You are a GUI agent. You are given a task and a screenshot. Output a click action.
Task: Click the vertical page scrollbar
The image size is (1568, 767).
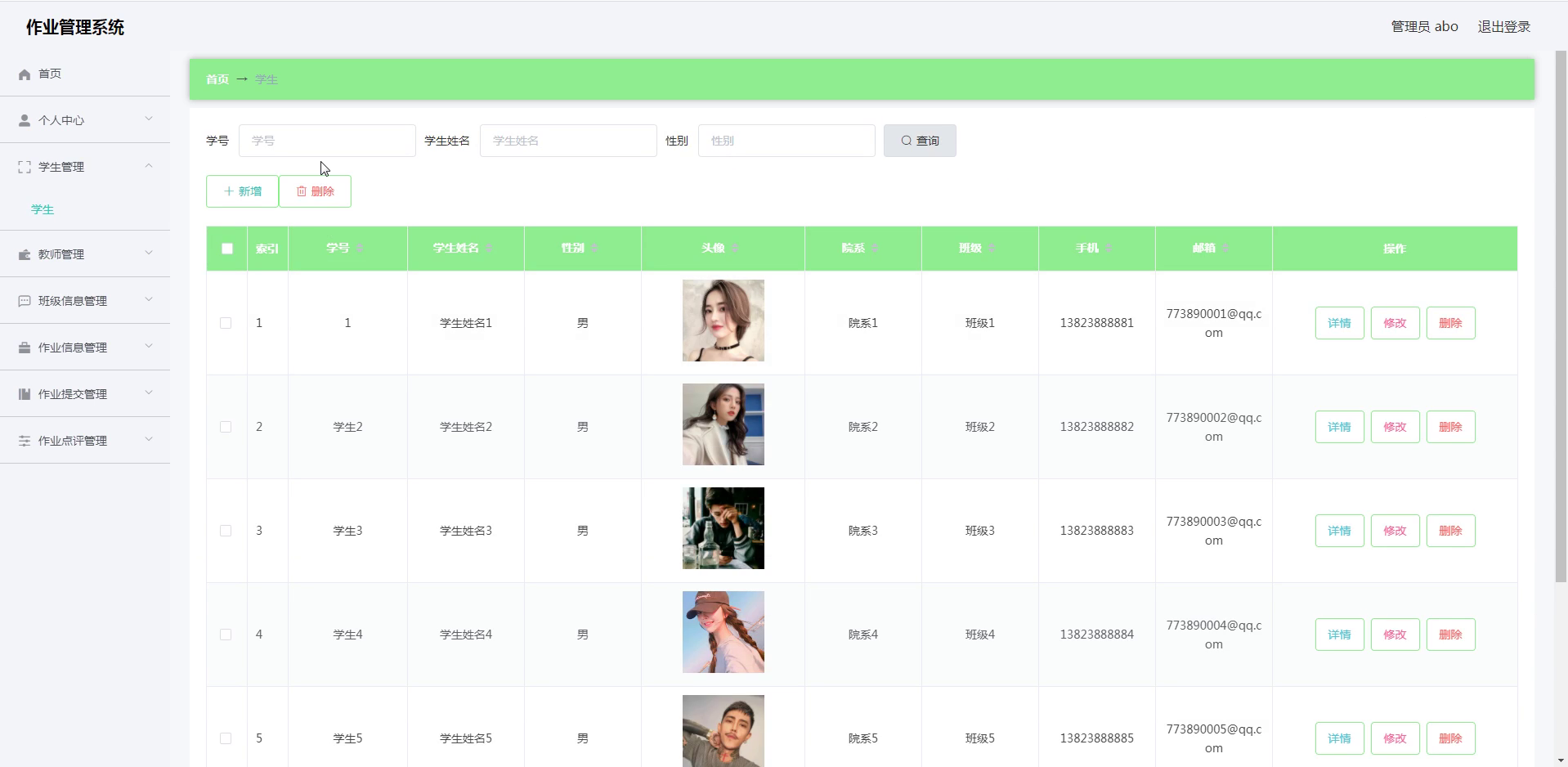tap(1561, 316)
